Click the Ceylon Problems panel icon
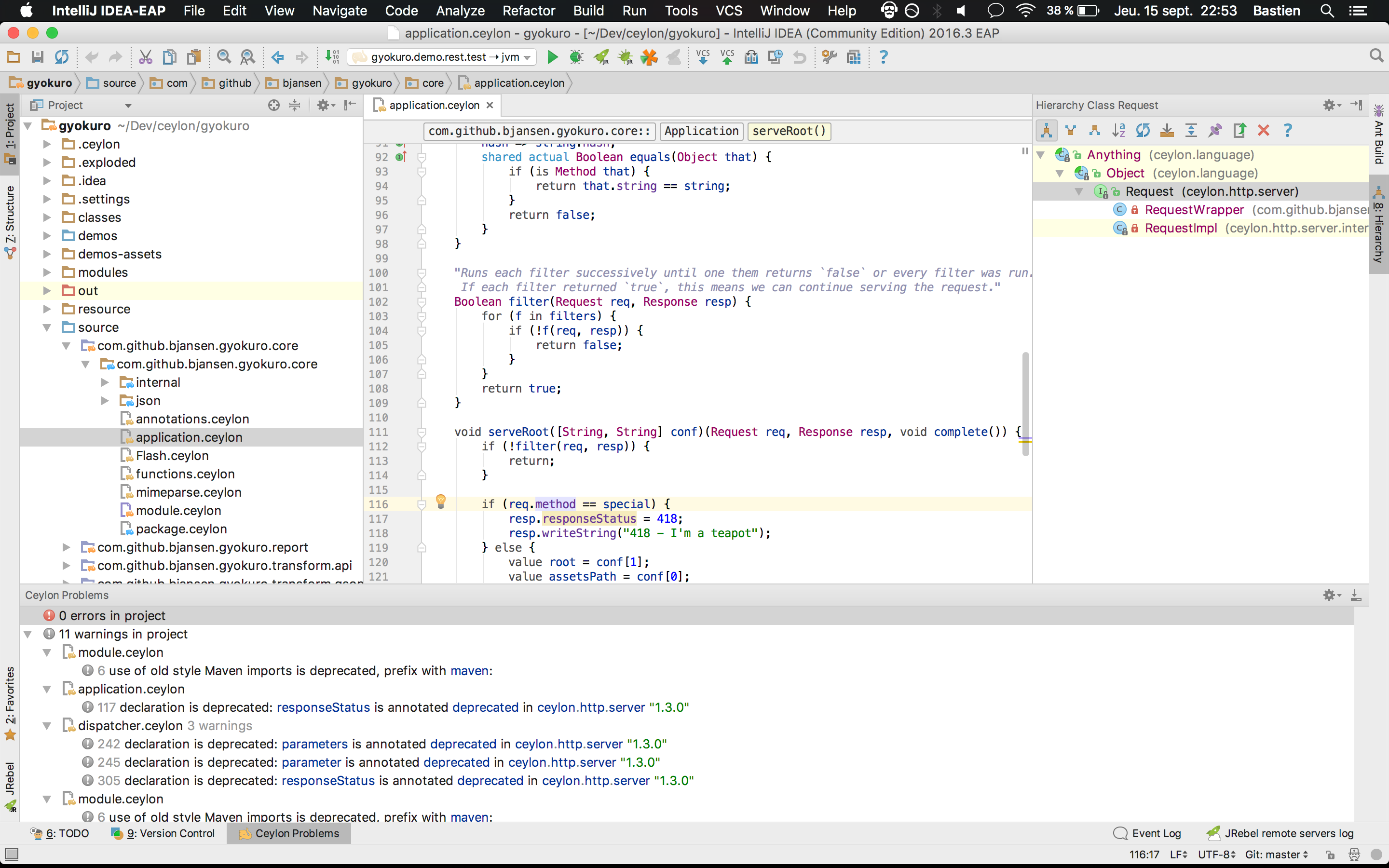Image resolution: width=1389 pixels, height=868 pixels. (244, 833)
